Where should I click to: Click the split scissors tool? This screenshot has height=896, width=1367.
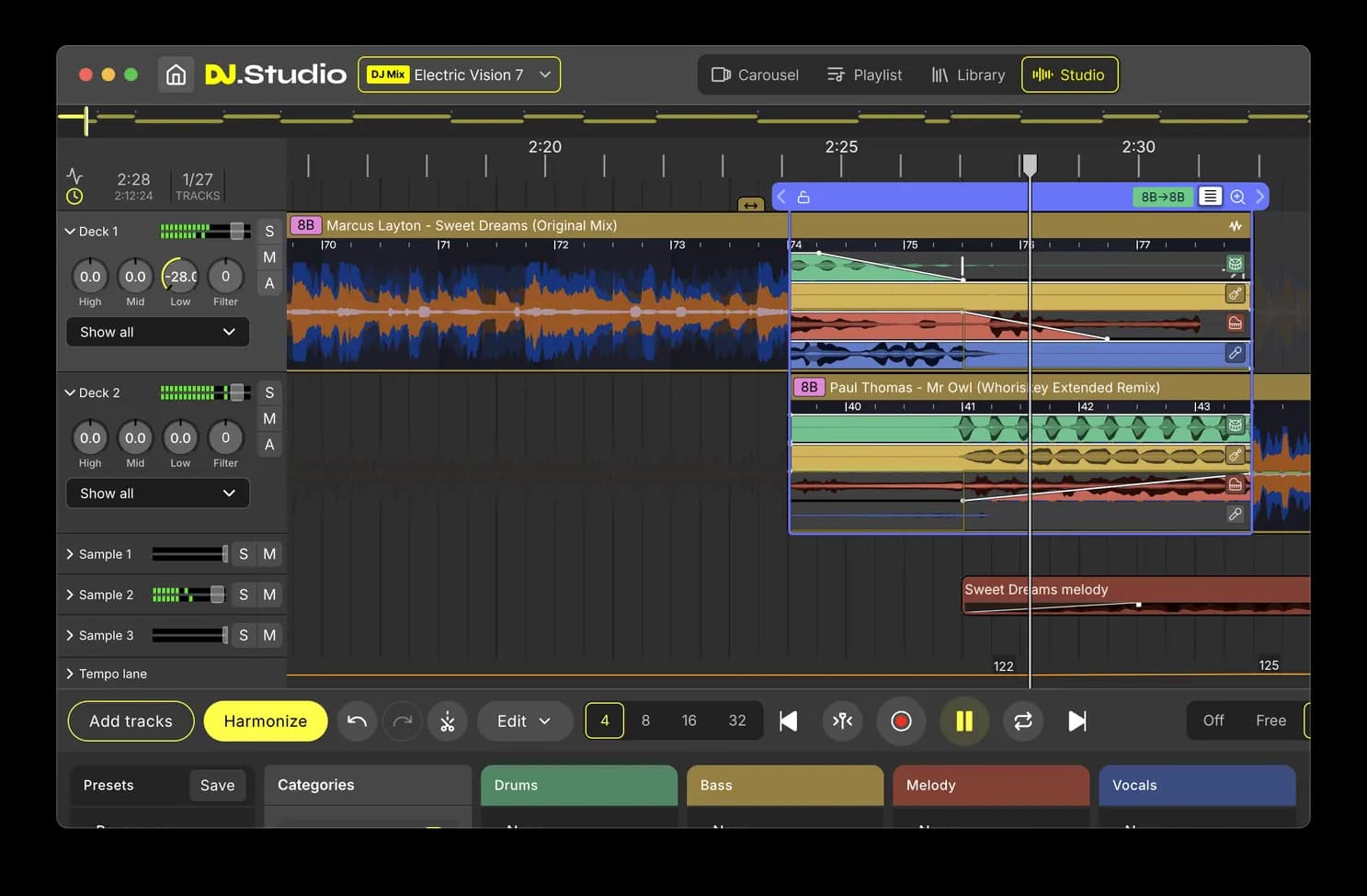click(x=448, y=721)
